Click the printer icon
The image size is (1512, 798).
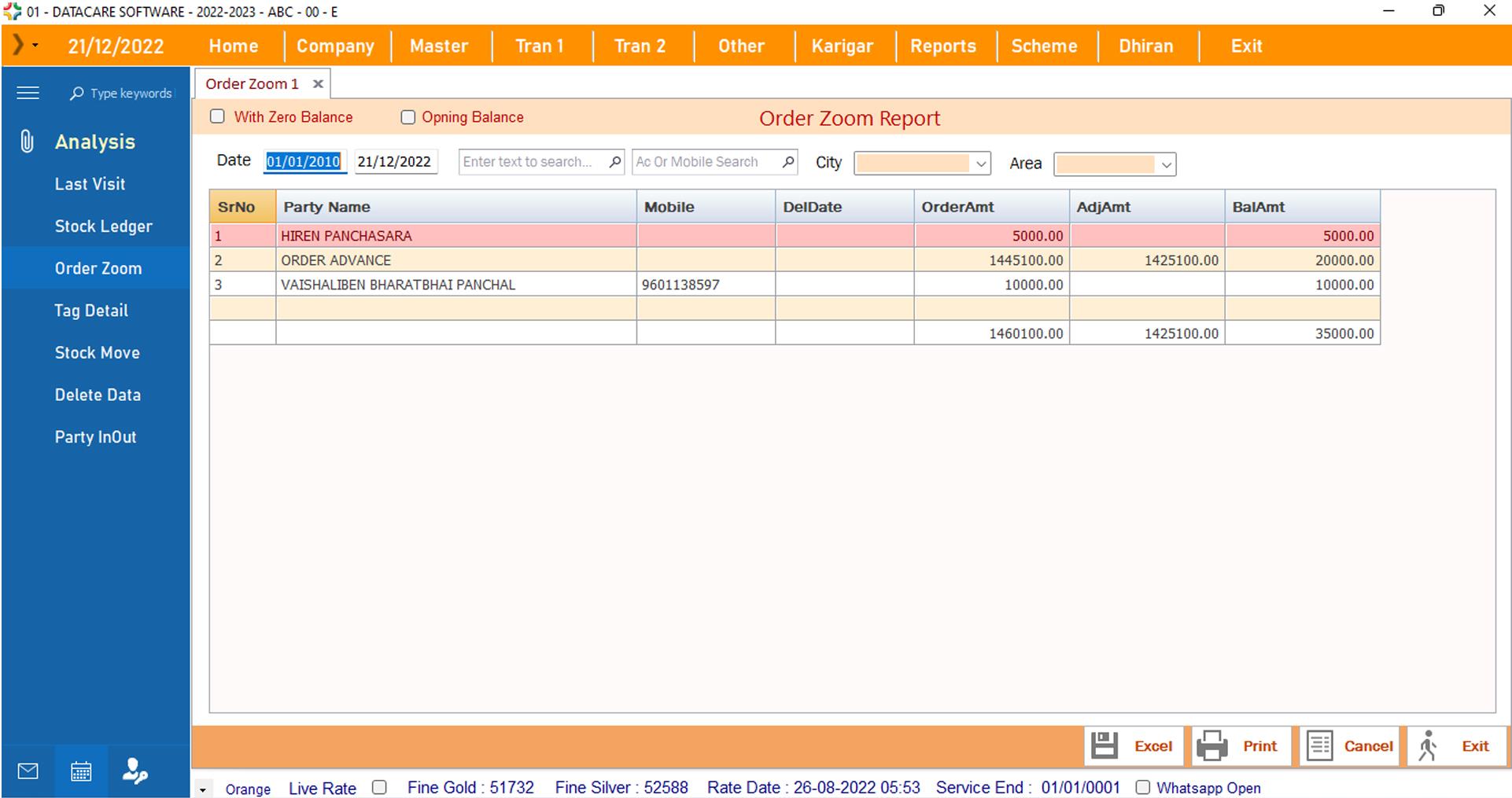point(1212,745)
